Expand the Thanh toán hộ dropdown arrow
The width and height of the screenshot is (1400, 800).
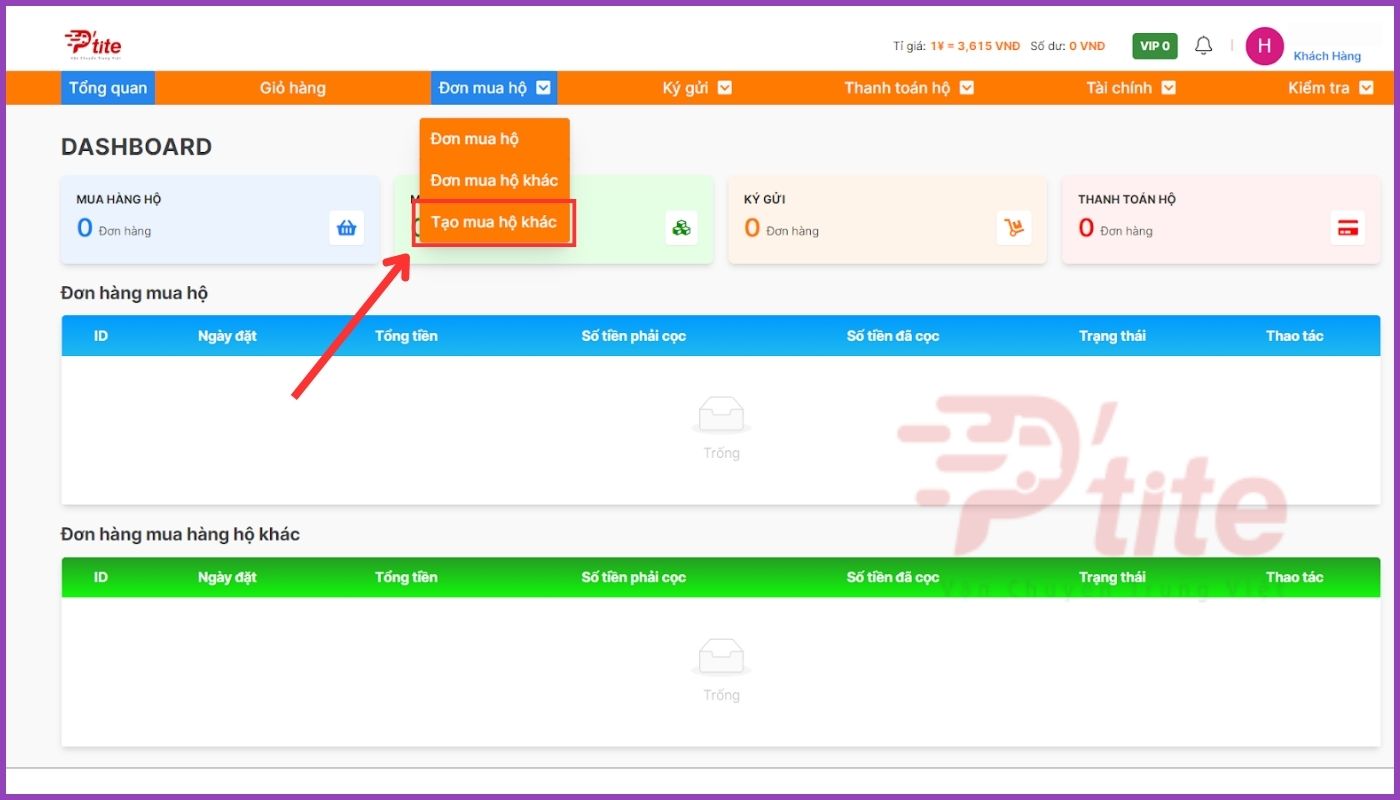(967, 88)
